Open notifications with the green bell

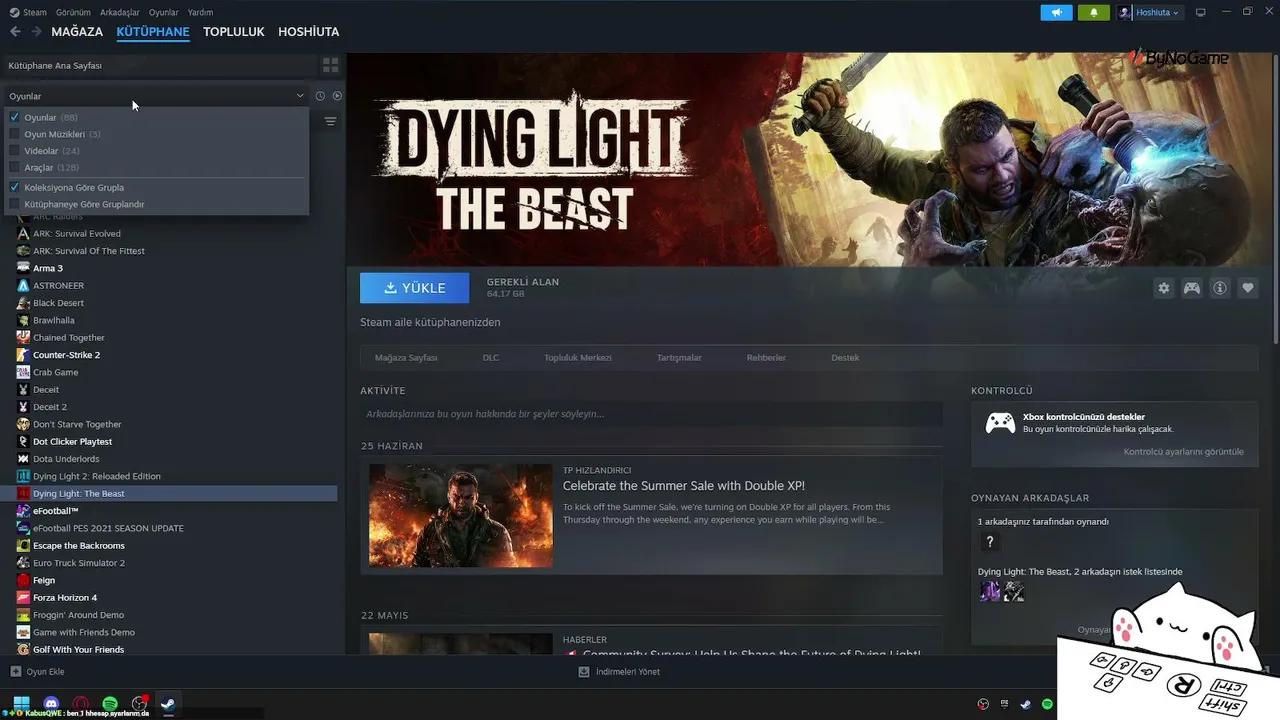[1094, 12]
